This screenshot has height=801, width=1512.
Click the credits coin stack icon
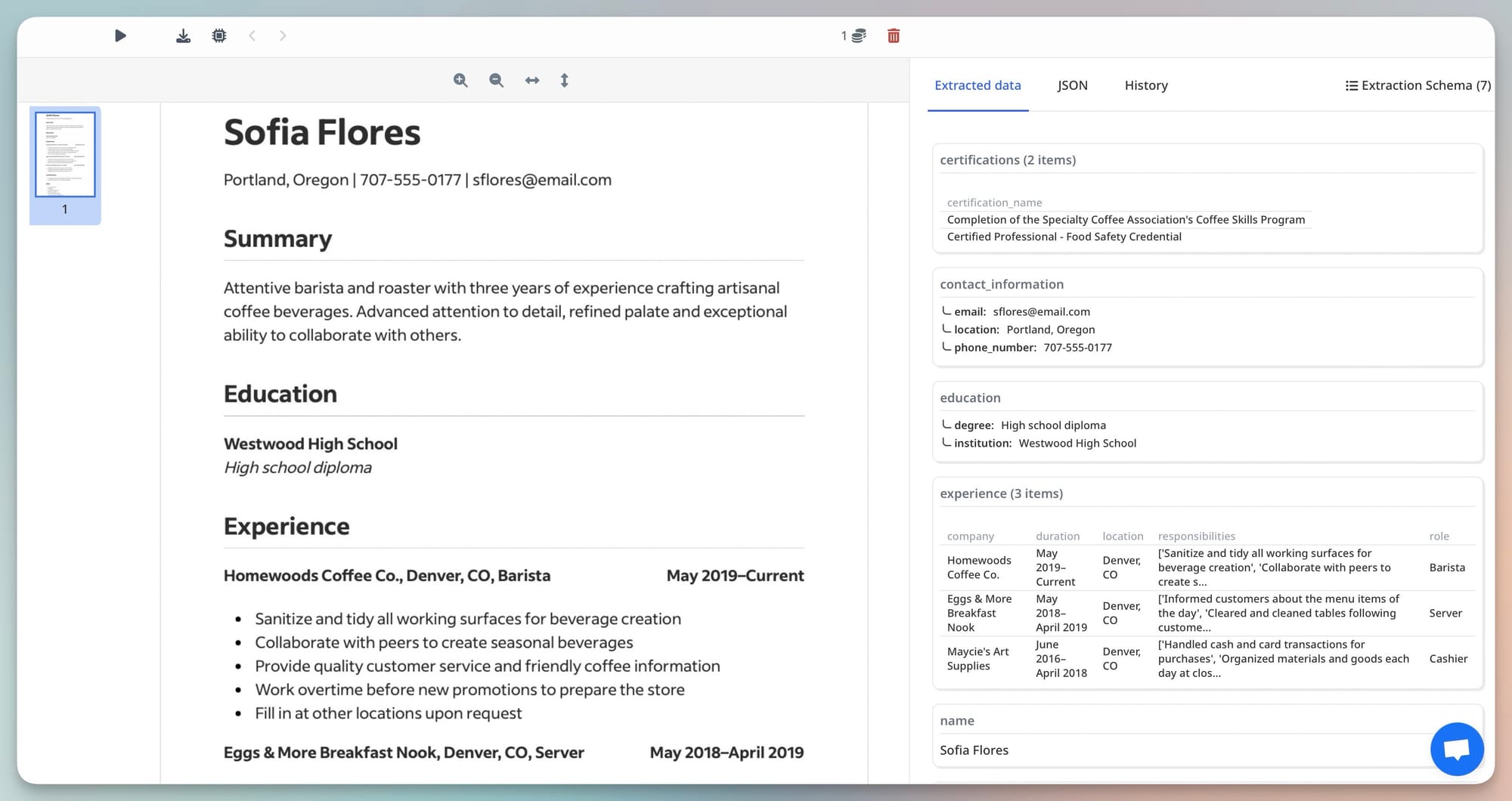click(859, 36)
